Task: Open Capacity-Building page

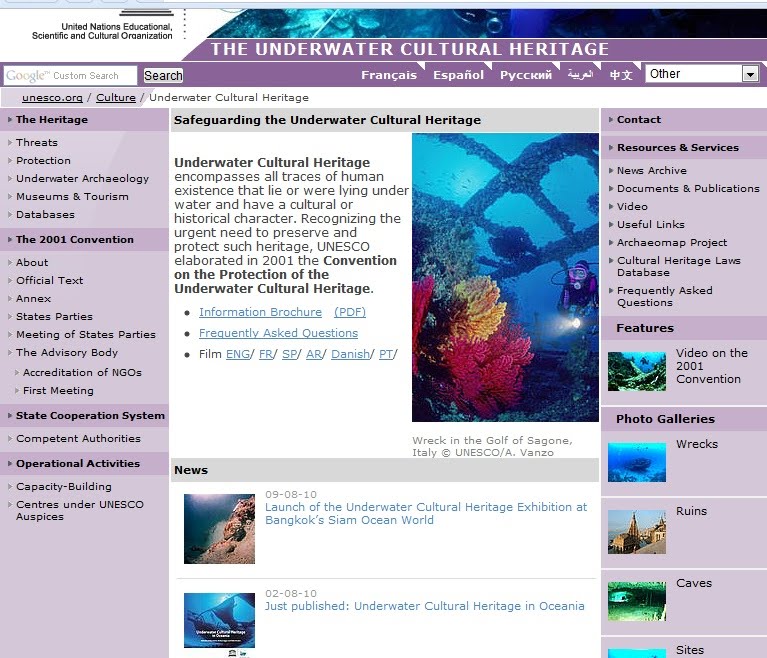Action: coord(64,486)
